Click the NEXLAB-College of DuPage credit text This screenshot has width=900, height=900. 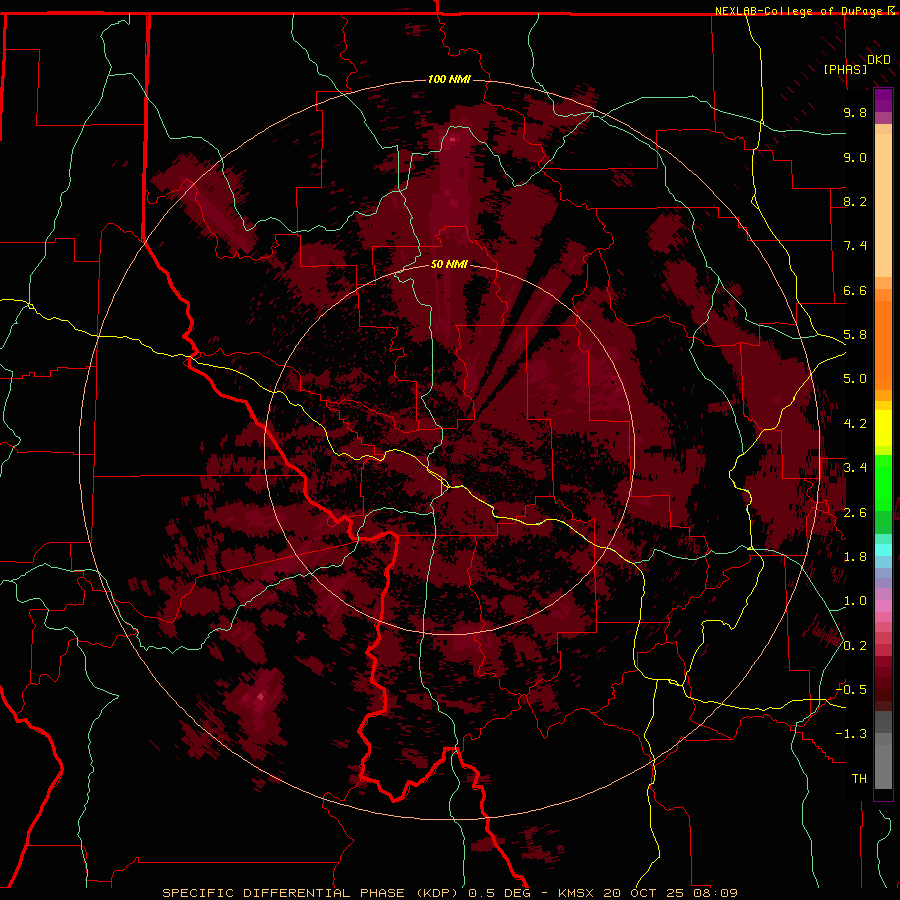(x=798, y=11)
